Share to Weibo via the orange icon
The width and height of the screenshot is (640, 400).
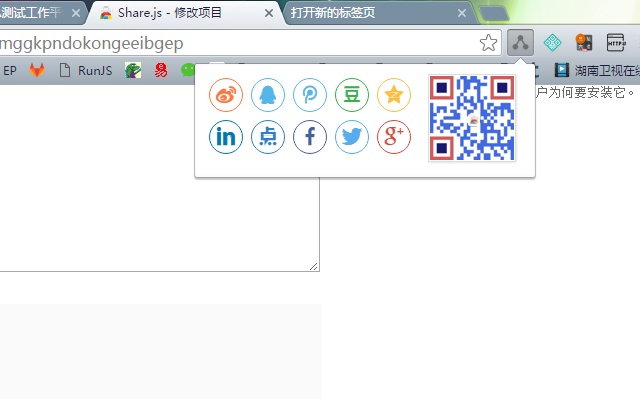tap(226, 95)
